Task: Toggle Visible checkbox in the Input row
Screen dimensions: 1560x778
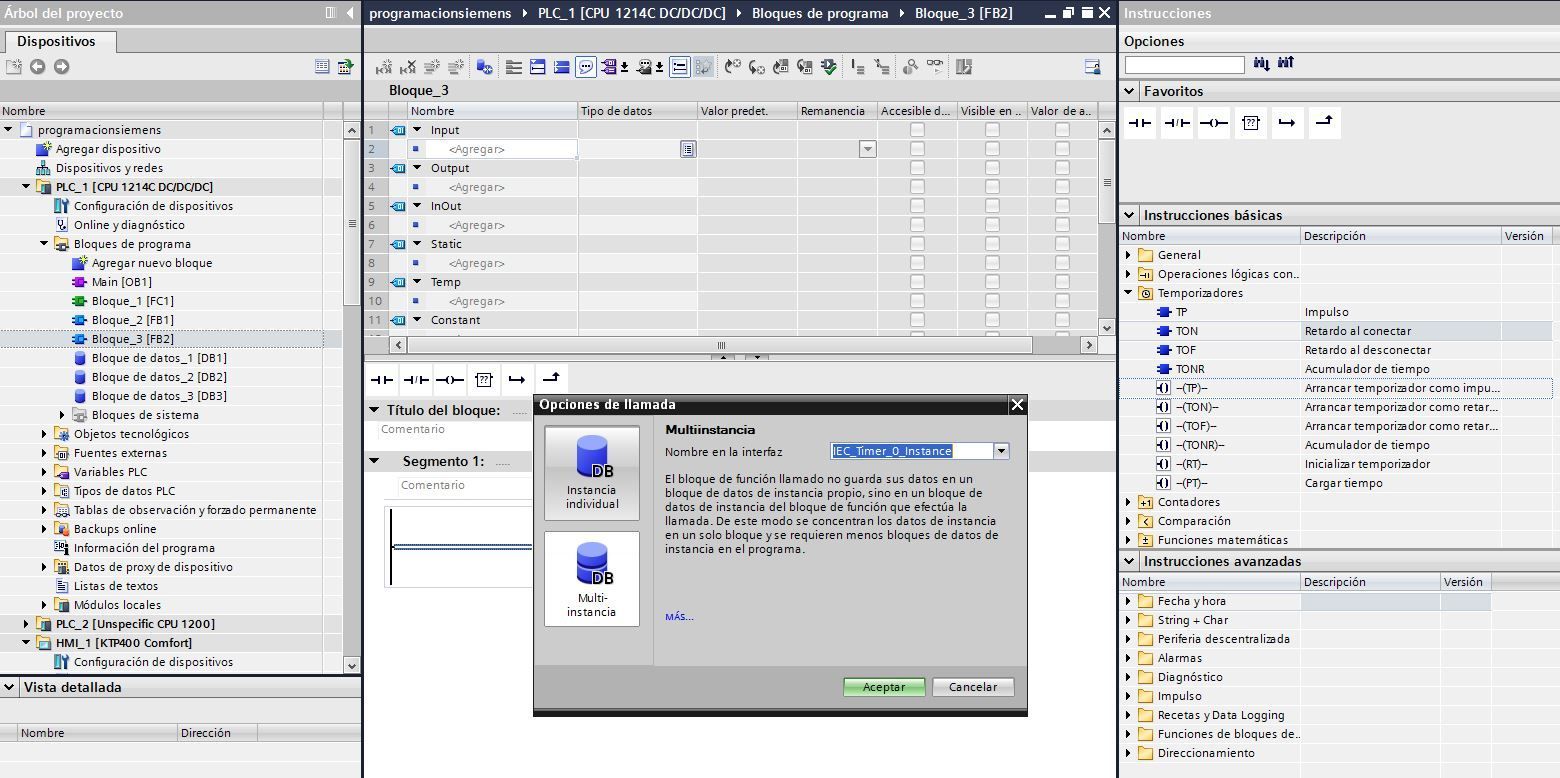Action: [992, 130]
